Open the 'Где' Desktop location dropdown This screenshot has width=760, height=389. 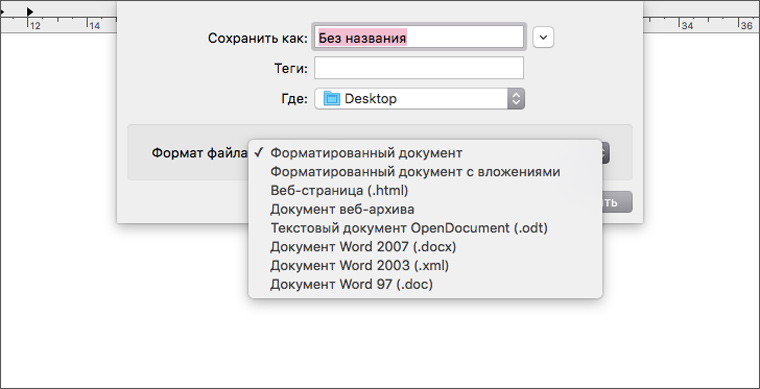(419, 99)
